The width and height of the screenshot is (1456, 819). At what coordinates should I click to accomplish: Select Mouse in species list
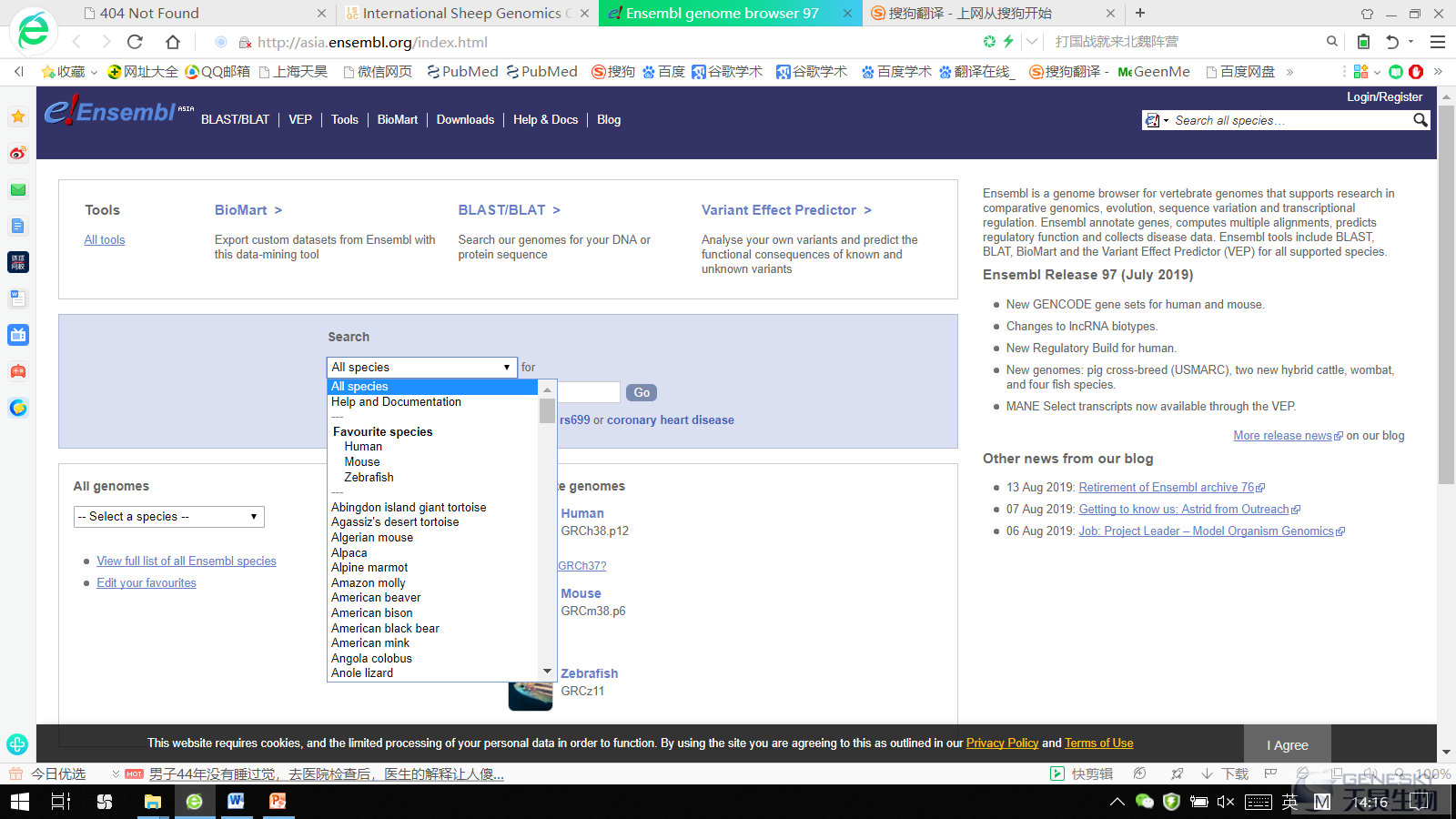tap(362, 462)
